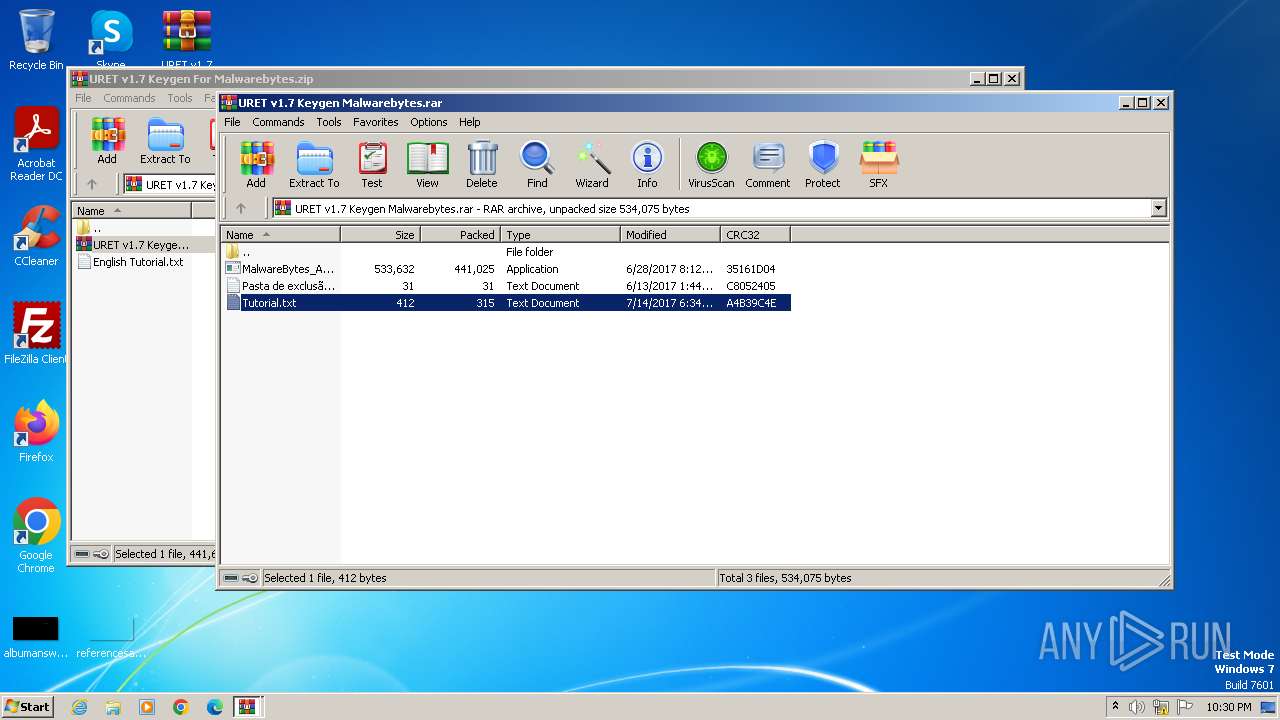Select Pasta de exclusã... text file

505,286
